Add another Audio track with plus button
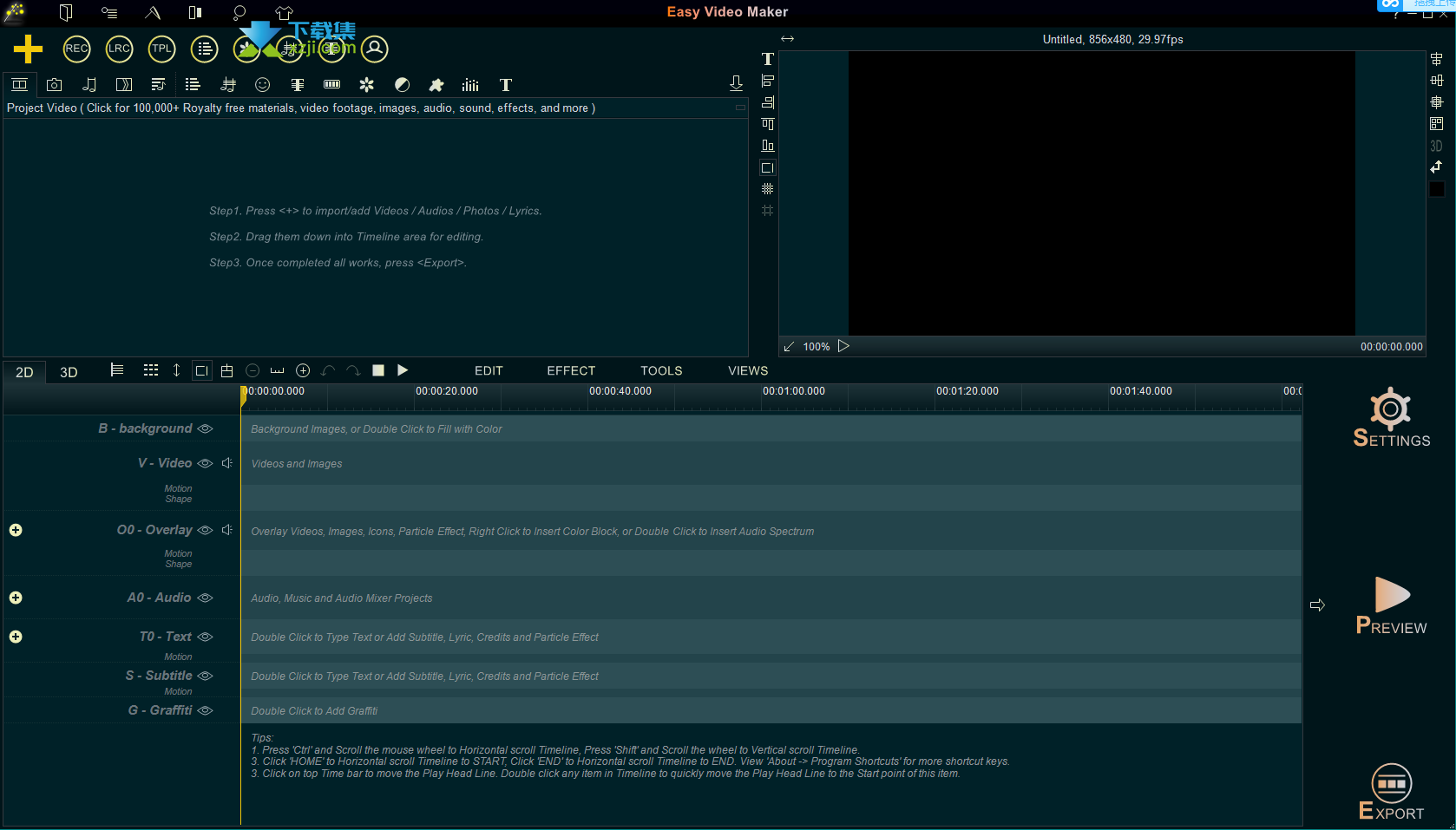The width and height of the screenshot is (1456, 830). pyautogui.click(x=16, y=598)
